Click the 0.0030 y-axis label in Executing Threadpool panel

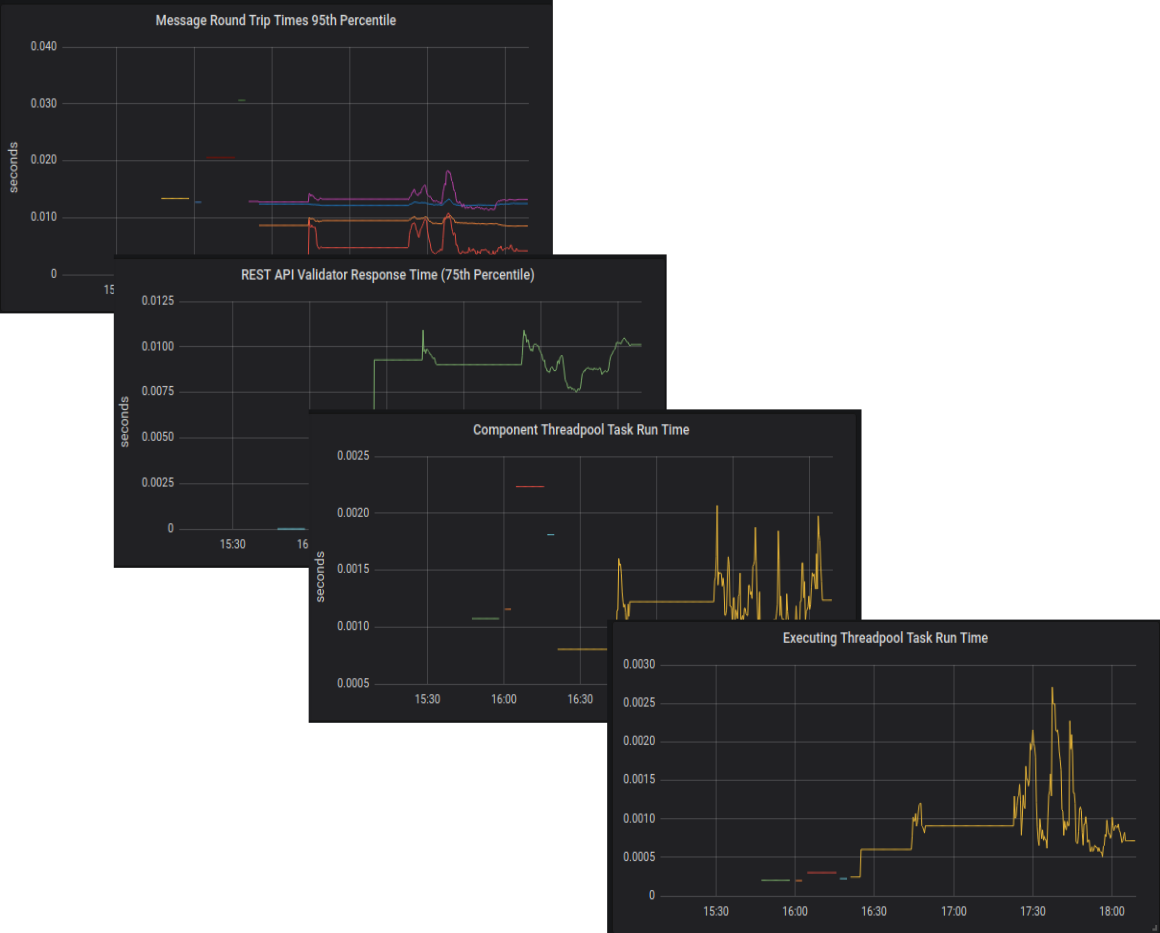point(638,664)
